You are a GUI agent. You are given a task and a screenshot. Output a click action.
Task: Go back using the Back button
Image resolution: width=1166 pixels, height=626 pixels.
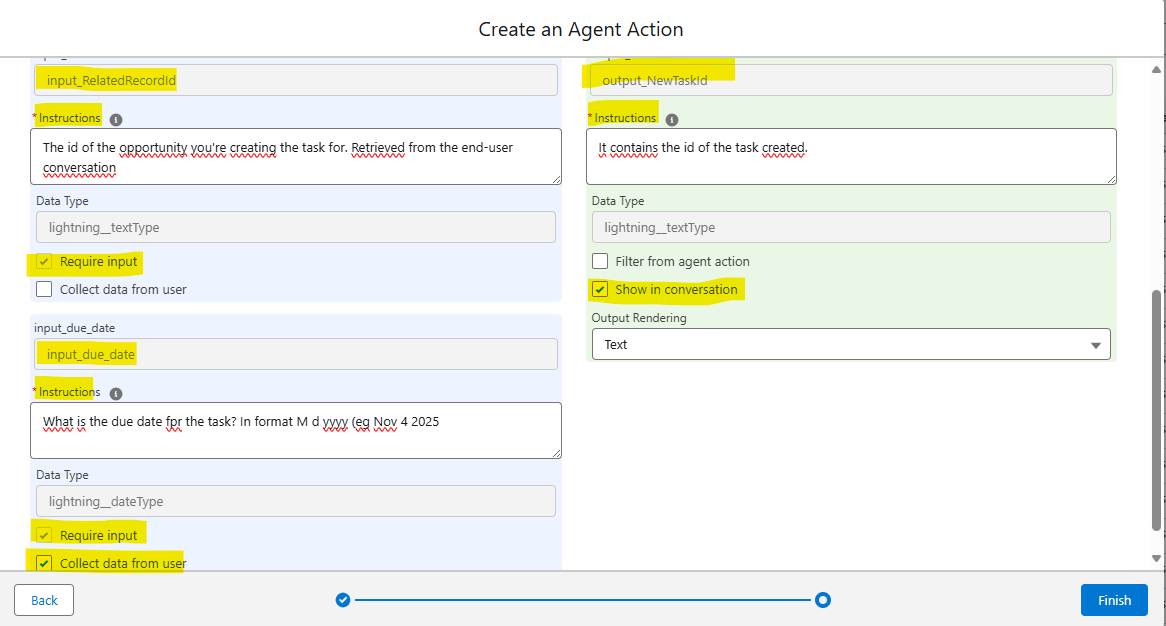click(44, 600)
